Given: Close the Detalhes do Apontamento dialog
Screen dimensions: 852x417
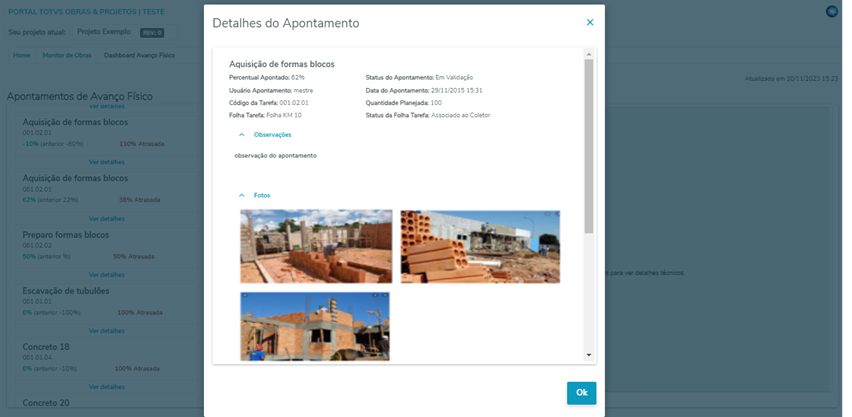Looking at the screenshot, I should [x=590, y=22].
